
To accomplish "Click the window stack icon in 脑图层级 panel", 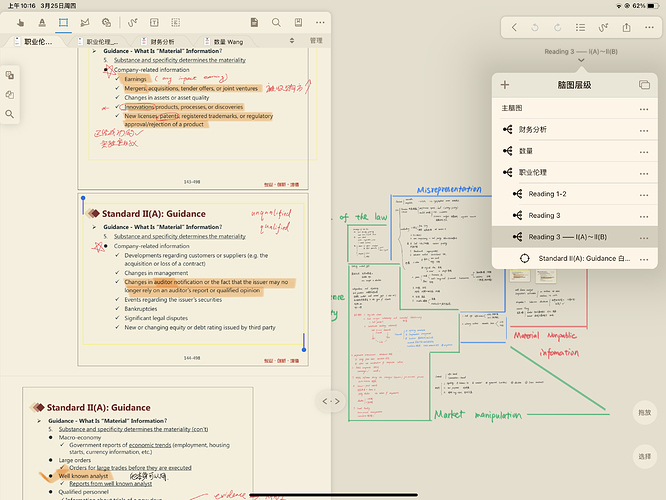I will pyautogui.click(x=644, y=85).
